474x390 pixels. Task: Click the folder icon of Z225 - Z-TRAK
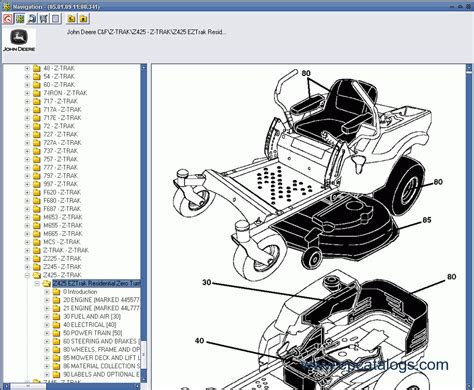click(x=37, y=259)
